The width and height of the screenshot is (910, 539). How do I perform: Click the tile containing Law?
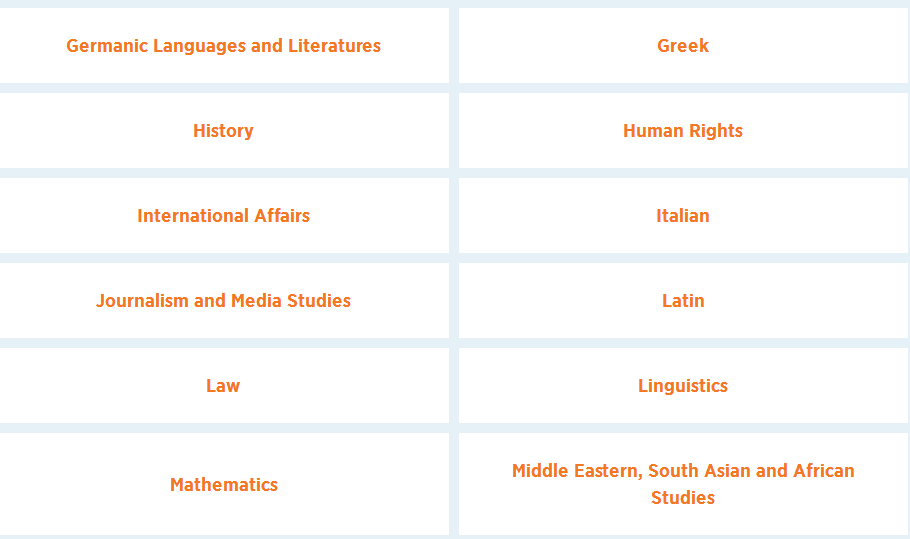point(224,386)
